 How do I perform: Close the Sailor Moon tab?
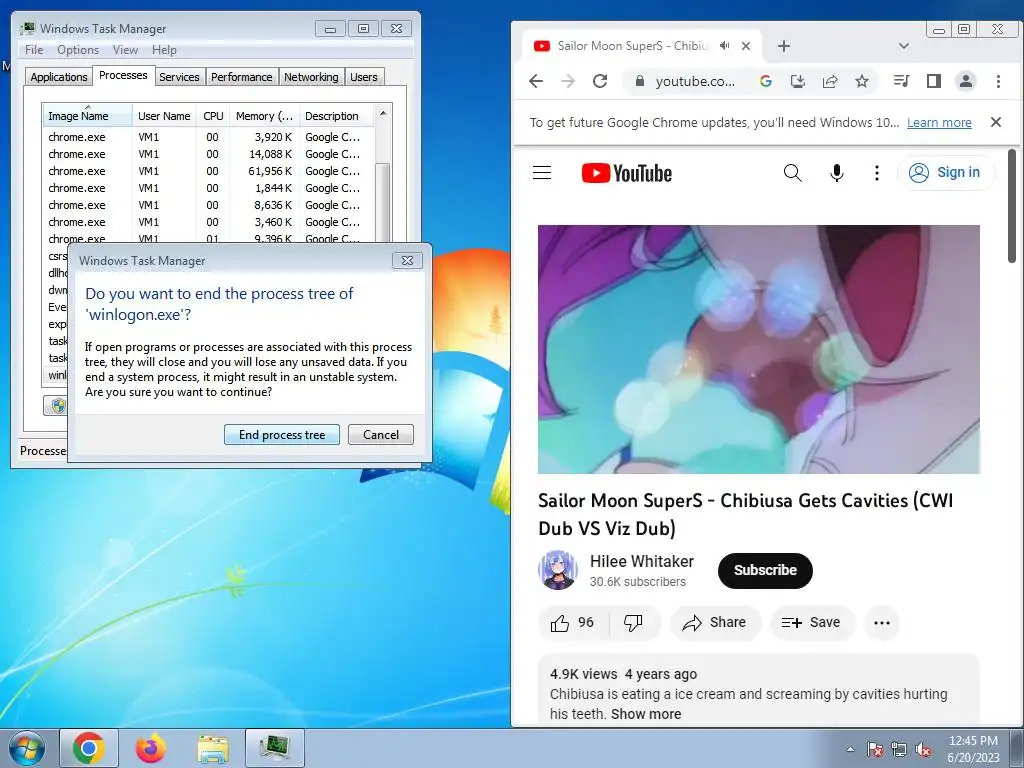746,46
